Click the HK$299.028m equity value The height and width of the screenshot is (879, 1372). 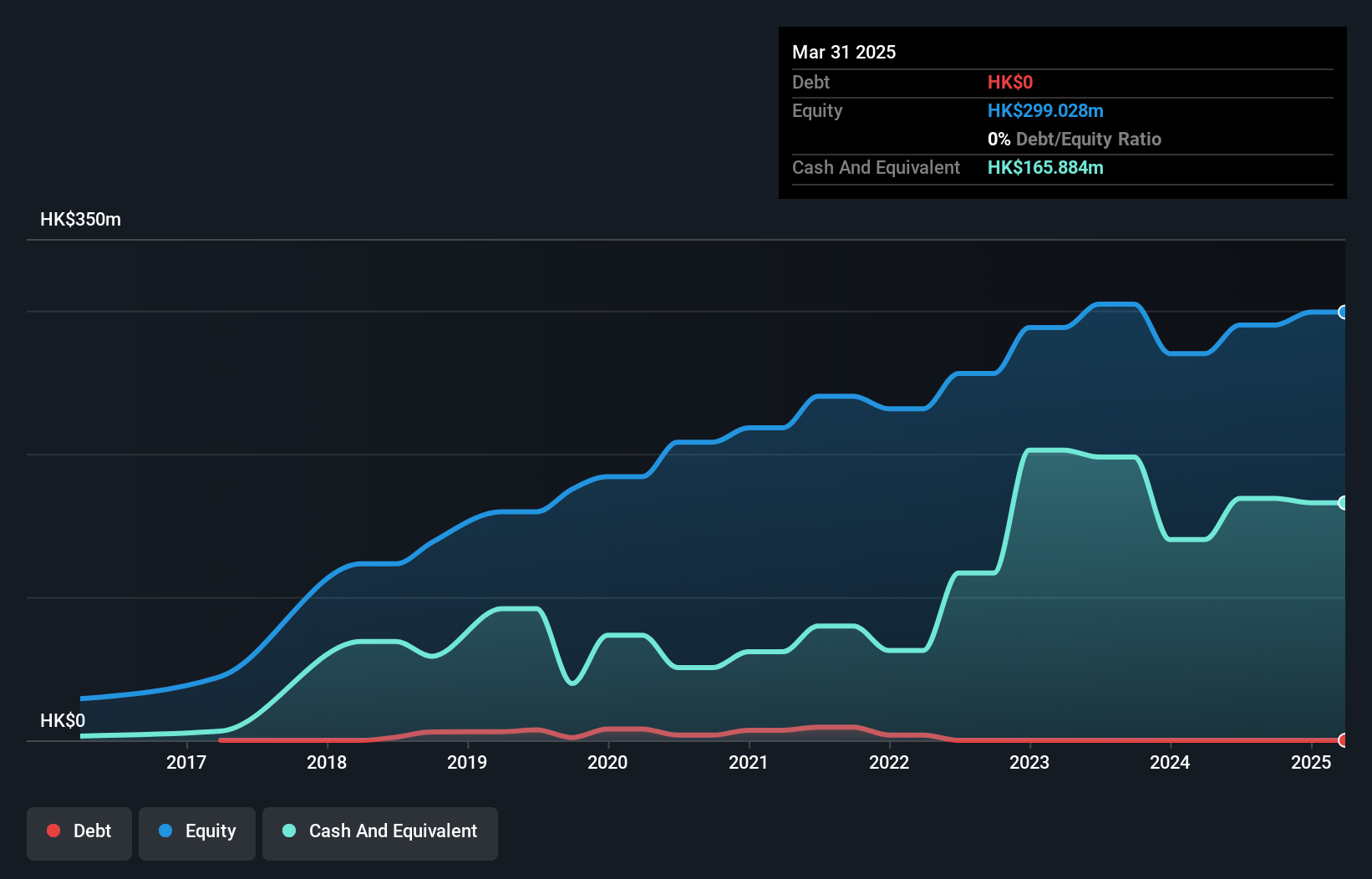click(1045, 111)
